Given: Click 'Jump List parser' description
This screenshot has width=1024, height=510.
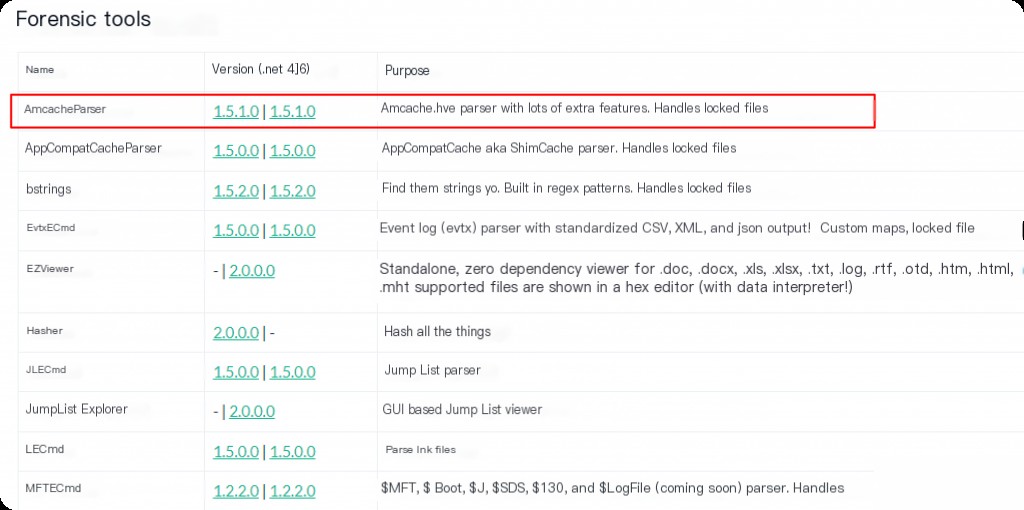Looking at the screenshot, I should pos(432,370).
